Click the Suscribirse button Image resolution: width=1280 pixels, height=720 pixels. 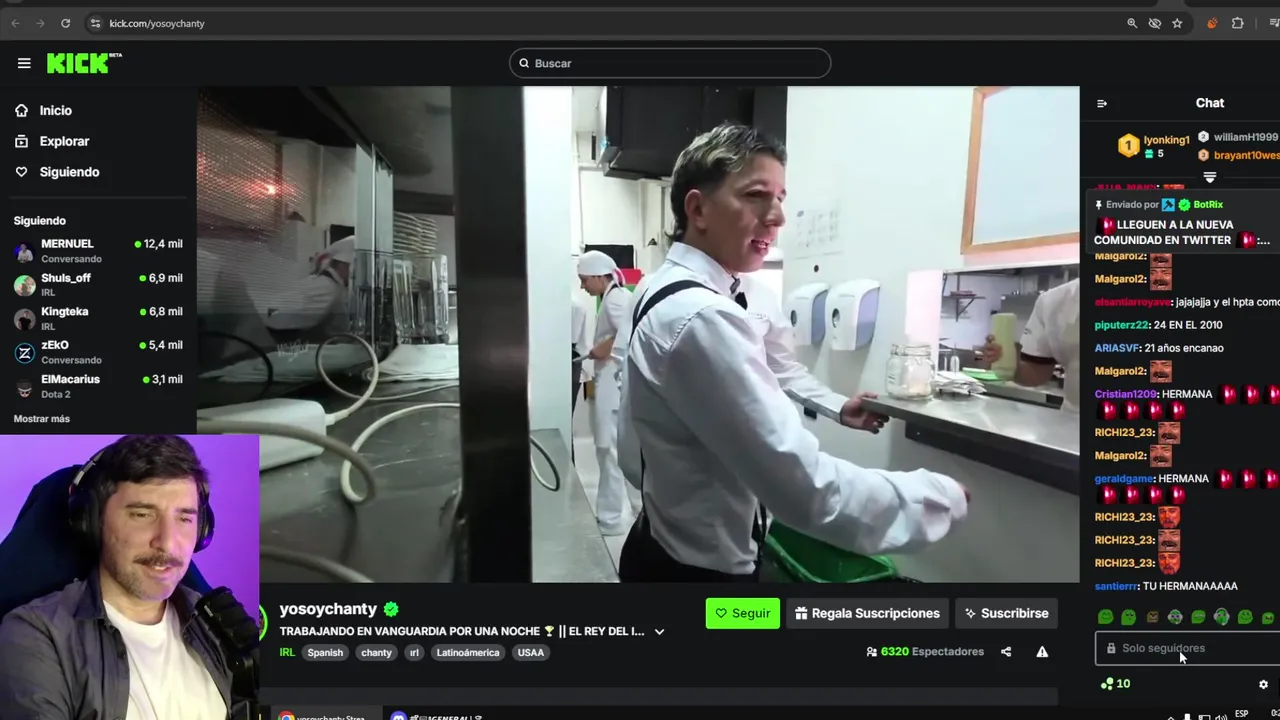coord(1006,613)
